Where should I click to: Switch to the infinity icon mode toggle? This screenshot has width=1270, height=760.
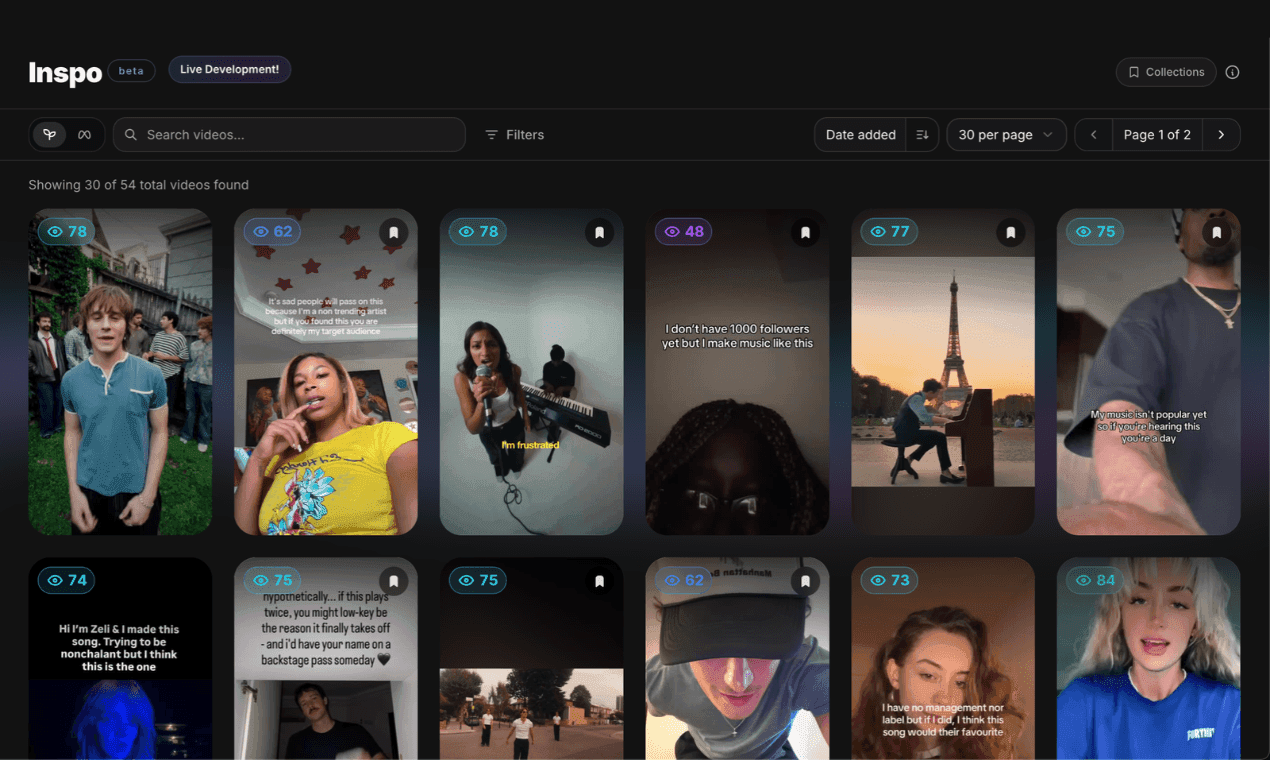click(85, 134)
